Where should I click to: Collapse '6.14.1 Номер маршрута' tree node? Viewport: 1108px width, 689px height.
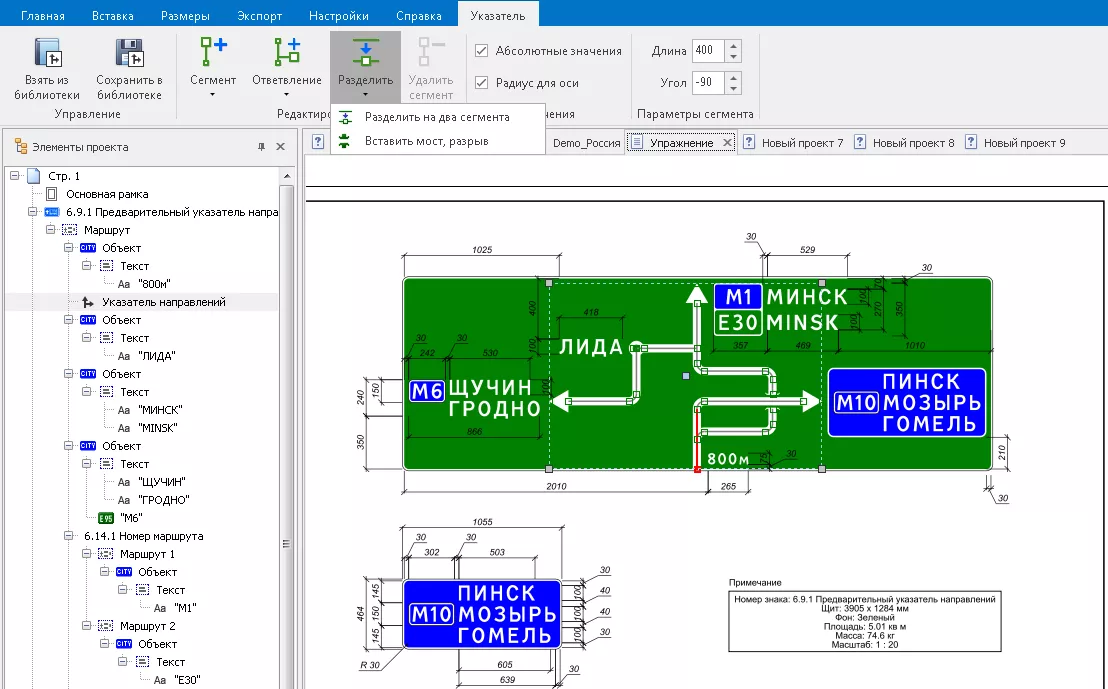click(69, 536)
